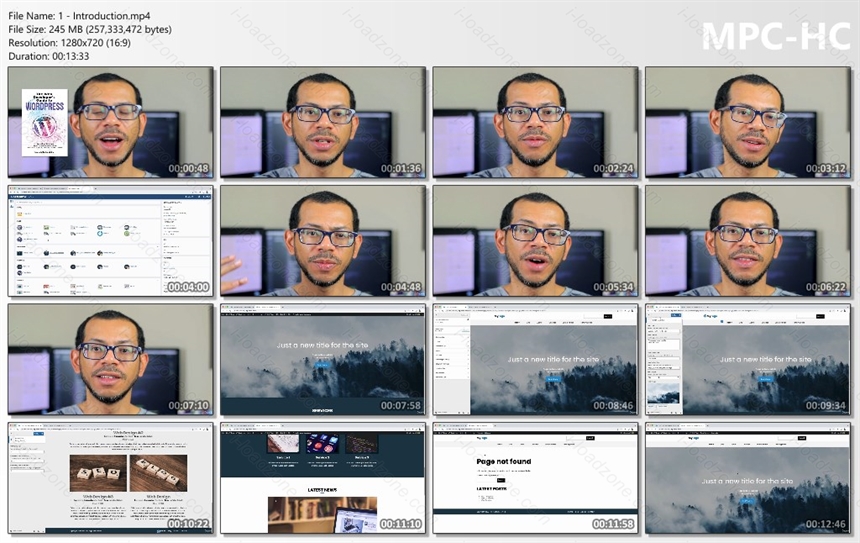Select the thumbnail at 00:08:46
This screenshot has height=543, width=860.
535,359
